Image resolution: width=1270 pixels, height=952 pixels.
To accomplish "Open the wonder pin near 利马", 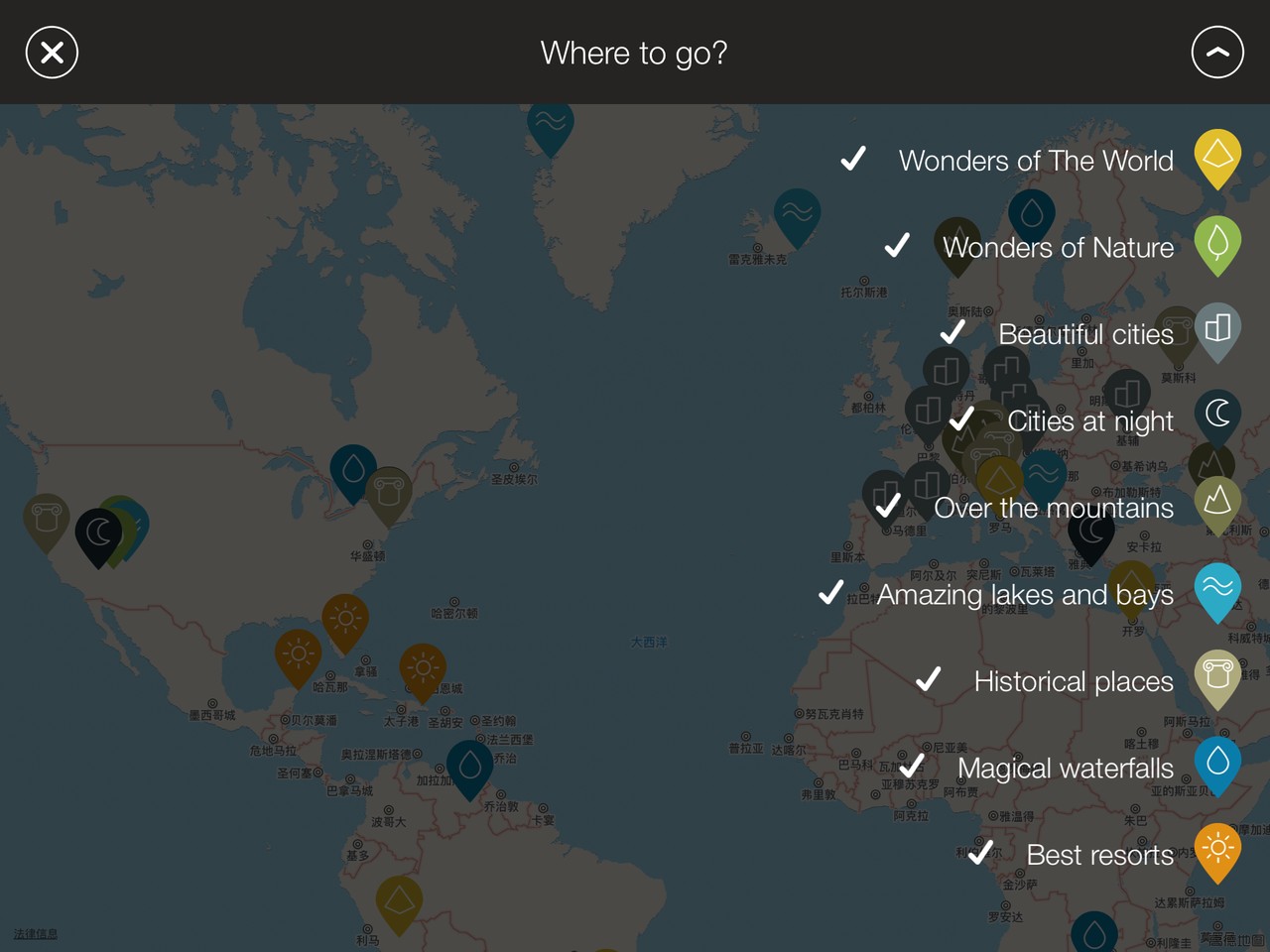I will pyautogui.click(x=399, y=905).
